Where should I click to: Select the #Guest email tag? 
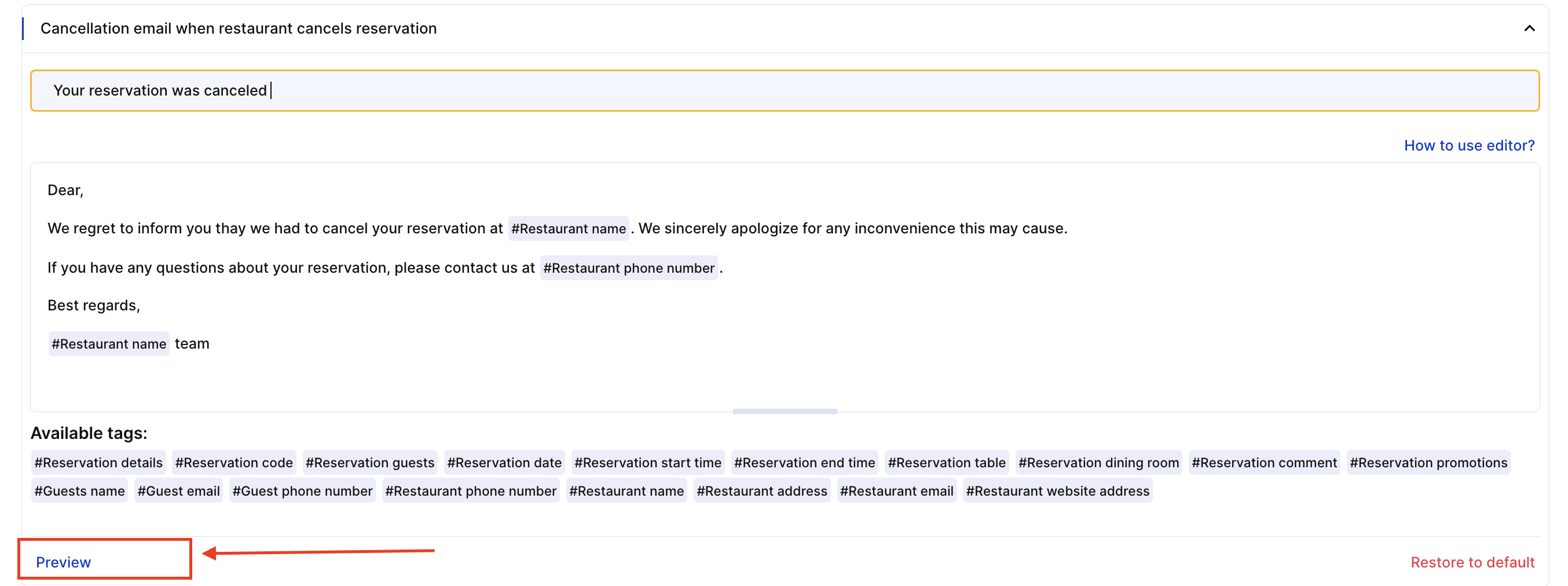click(178, 490)
